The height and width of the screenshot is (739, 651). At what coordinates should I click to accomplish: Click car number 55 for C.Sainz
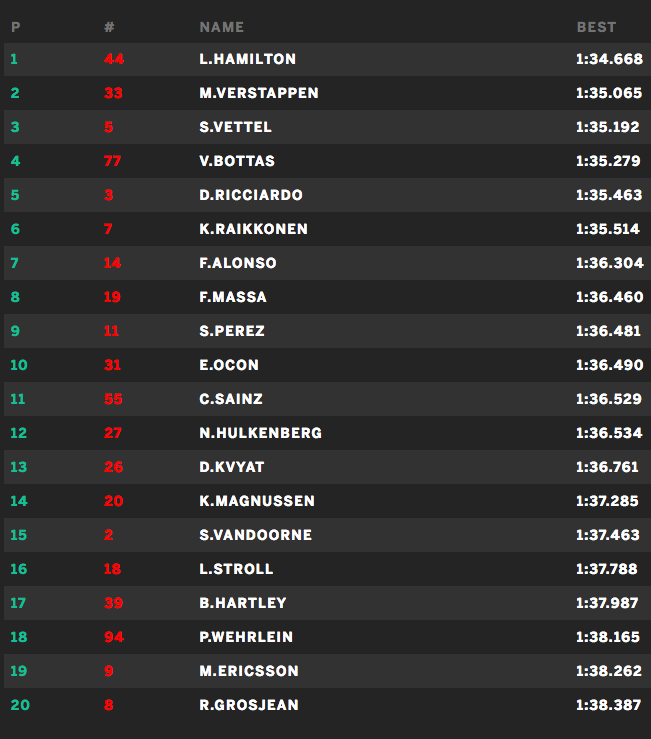tap(112, 399)
